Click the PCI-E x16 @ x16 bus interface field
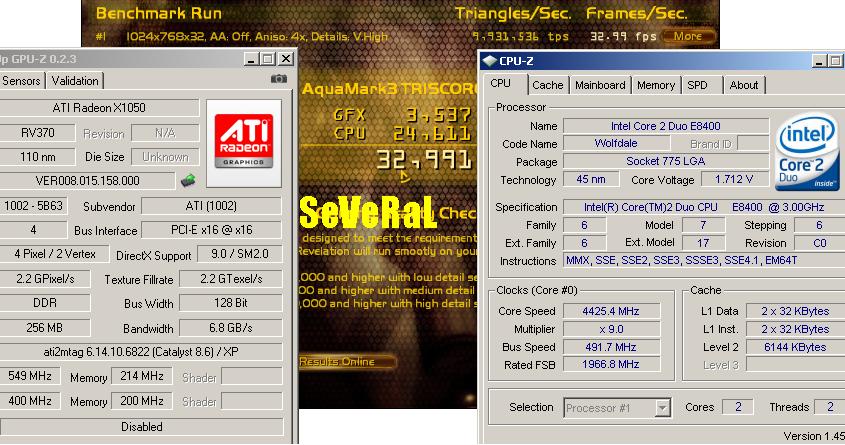Screen dimensions: 845x445 tap(211, 230)
